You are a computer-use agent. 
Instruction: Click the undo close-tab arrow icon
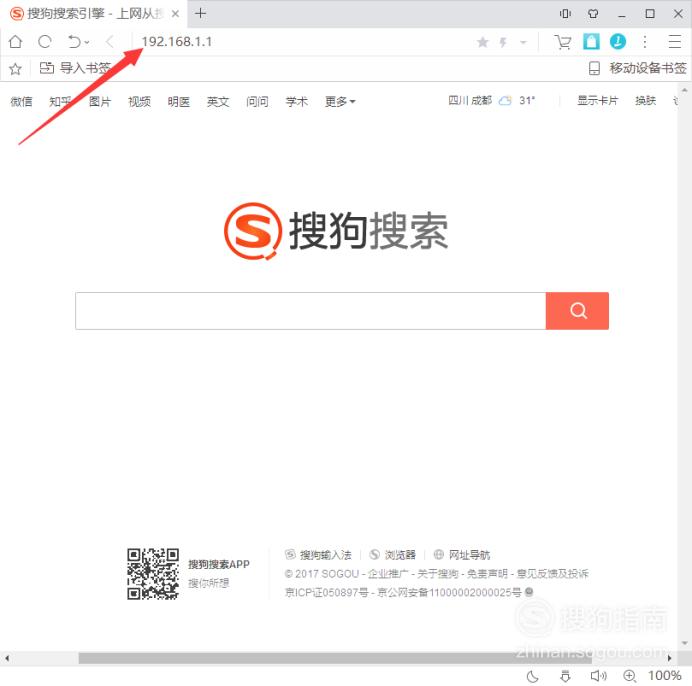(x=74, y=42)
